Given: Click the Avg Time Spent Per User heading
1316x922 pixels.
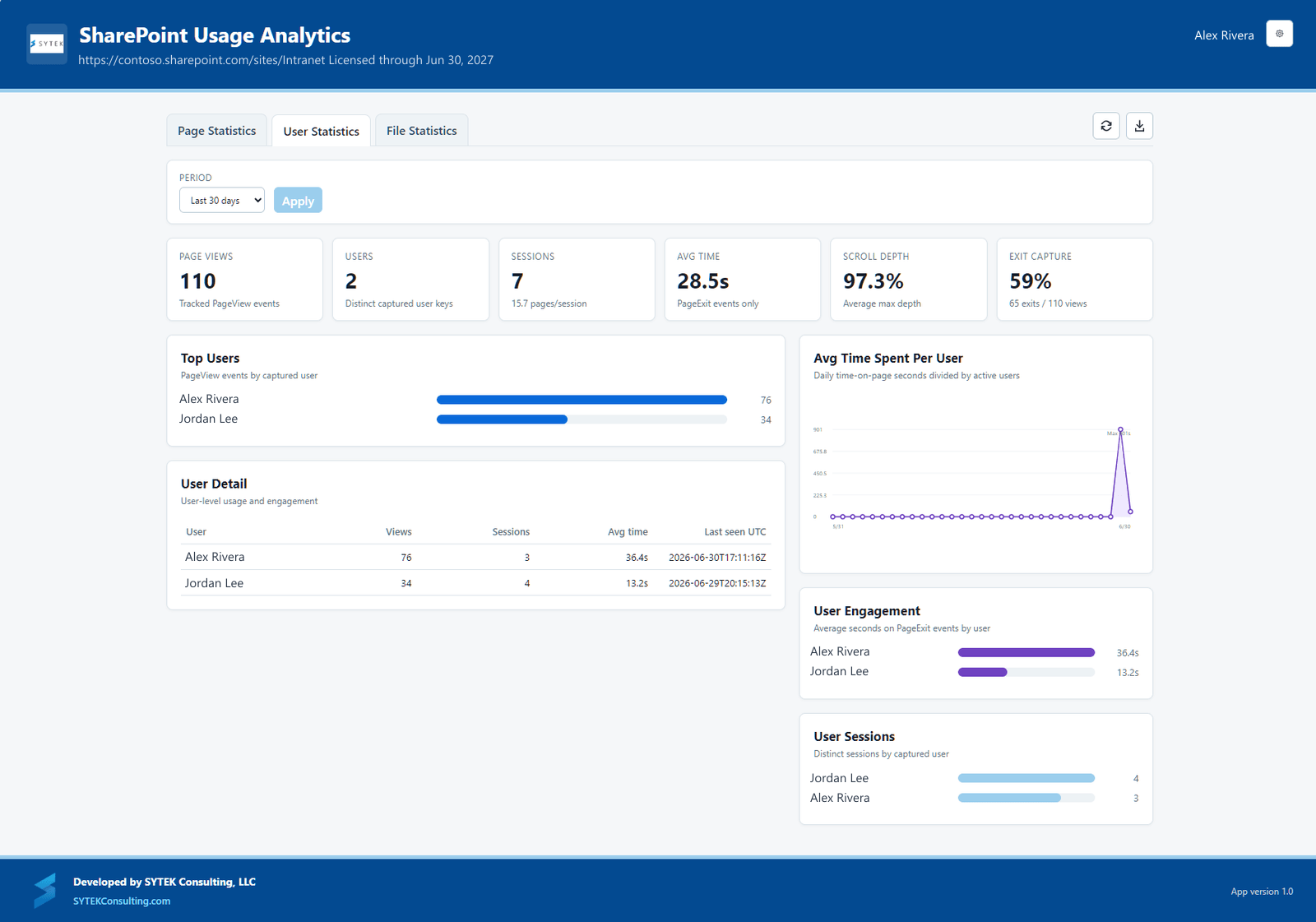Looking at the screenshot, I should click(x=888, y=359).
